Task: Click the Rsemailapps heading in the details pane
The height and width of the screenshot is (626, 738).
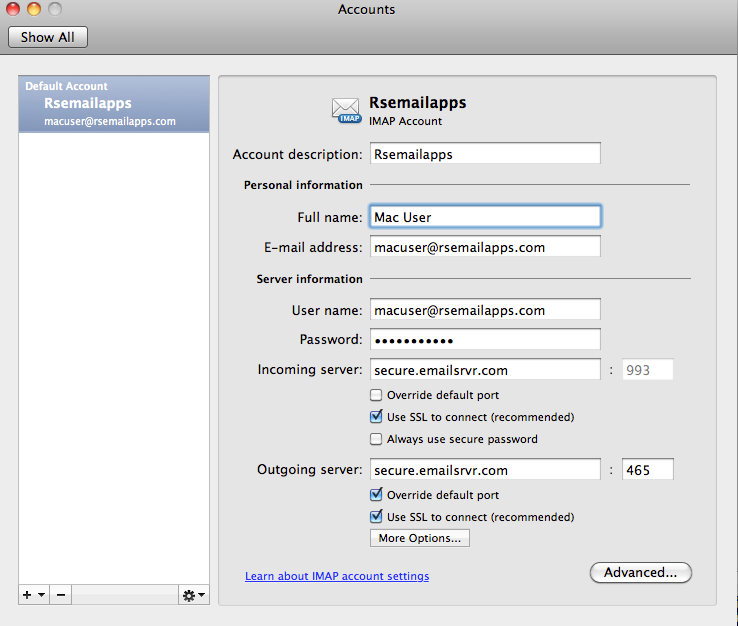Action: click(x=417, y=103)
